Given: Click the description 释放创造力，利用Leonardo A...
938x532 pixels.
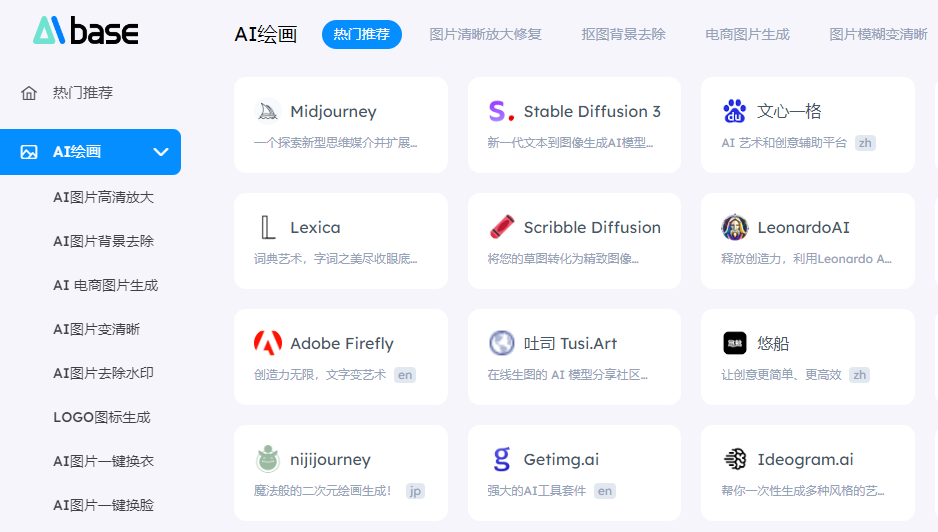Looking at the screenshot, I should point(806,259).
